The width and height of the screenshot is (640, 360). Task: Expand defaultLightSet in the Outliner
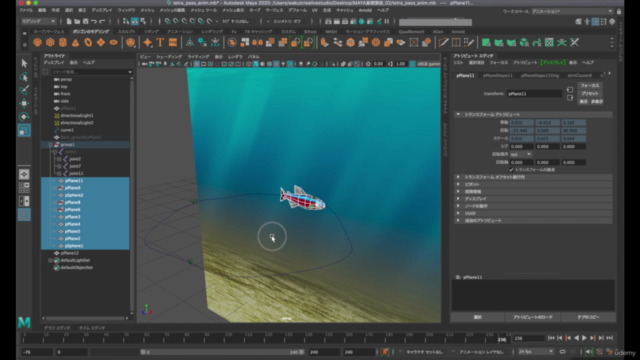pos(51,260)
